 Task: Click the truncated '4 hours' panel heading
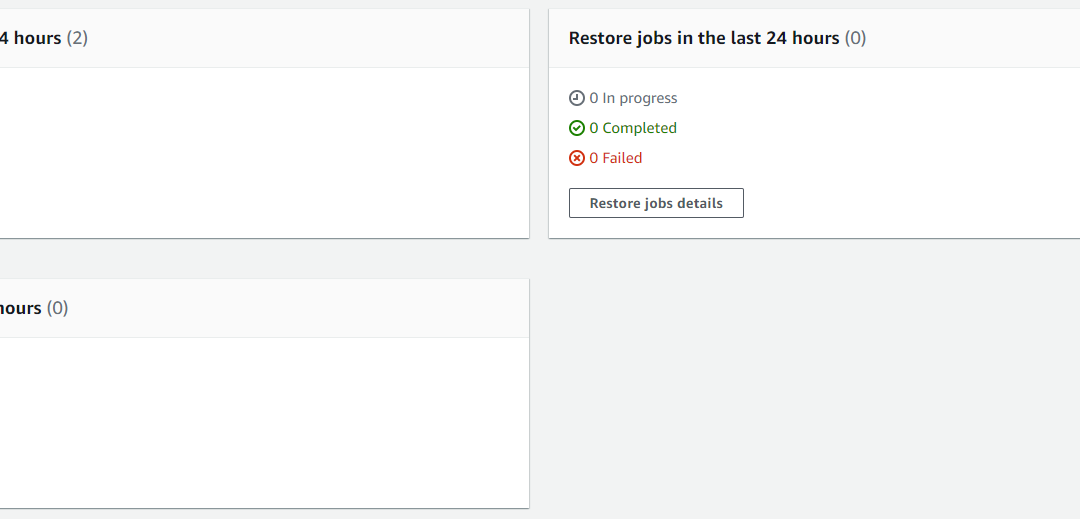point(30,38)
